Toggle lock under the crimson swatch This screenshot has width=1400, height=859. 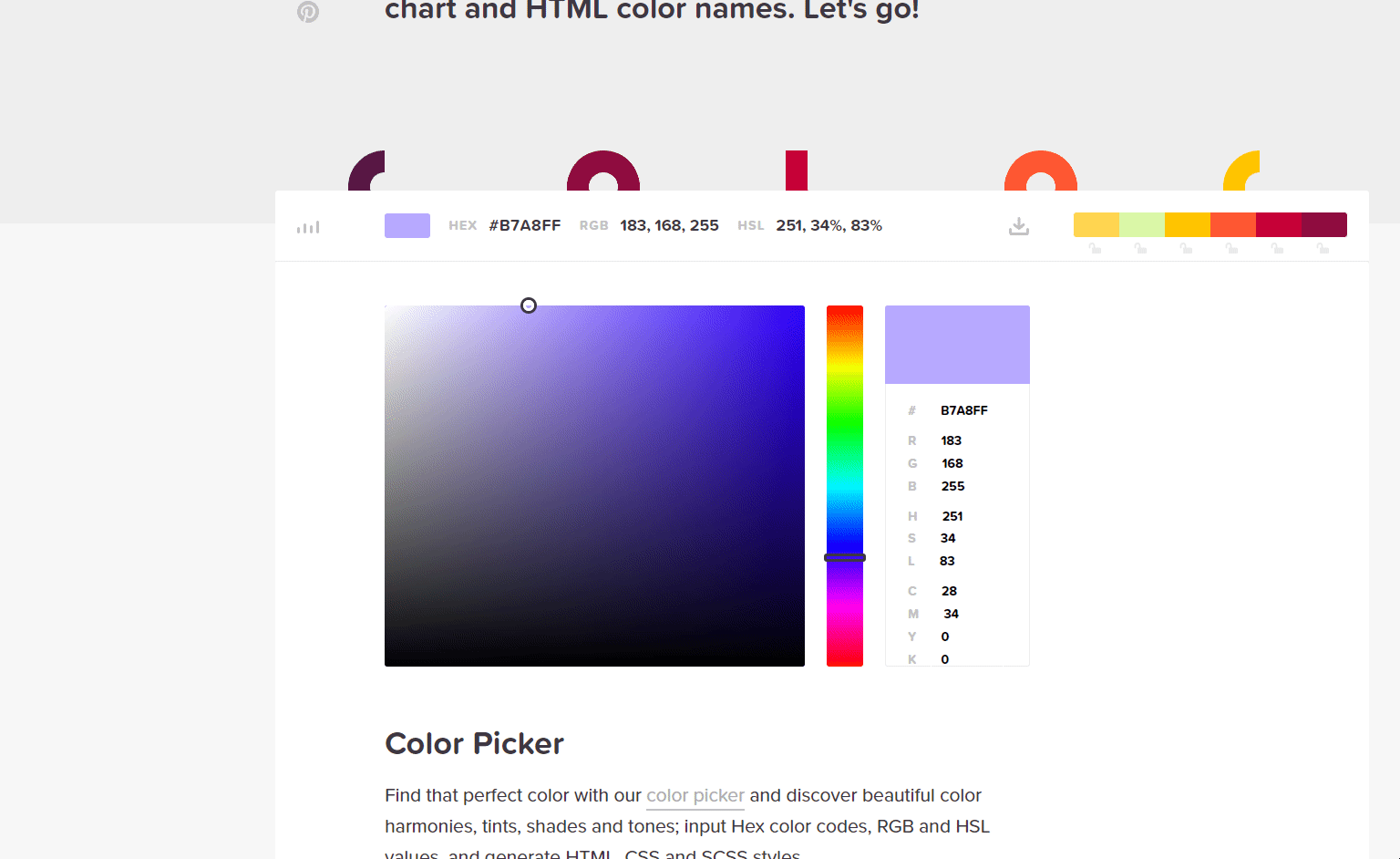coord(1277,248)
